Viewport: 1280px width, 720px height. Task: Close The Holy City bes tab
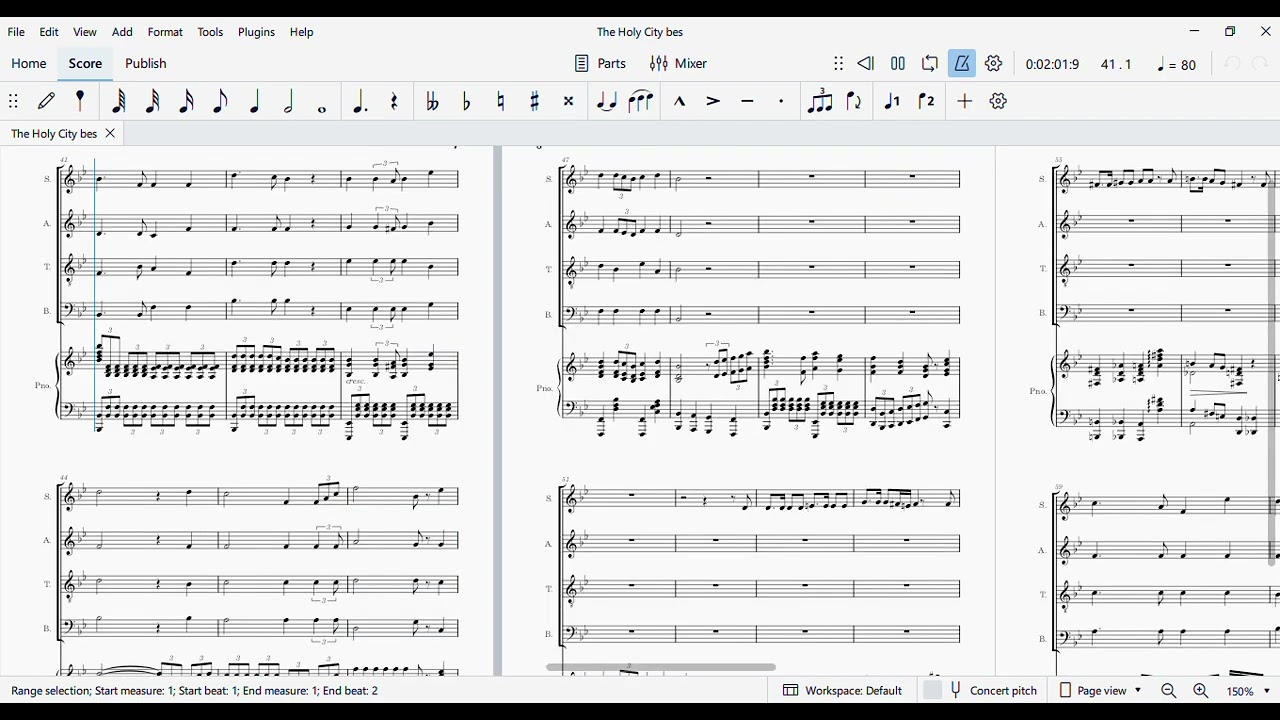[110, 133]
